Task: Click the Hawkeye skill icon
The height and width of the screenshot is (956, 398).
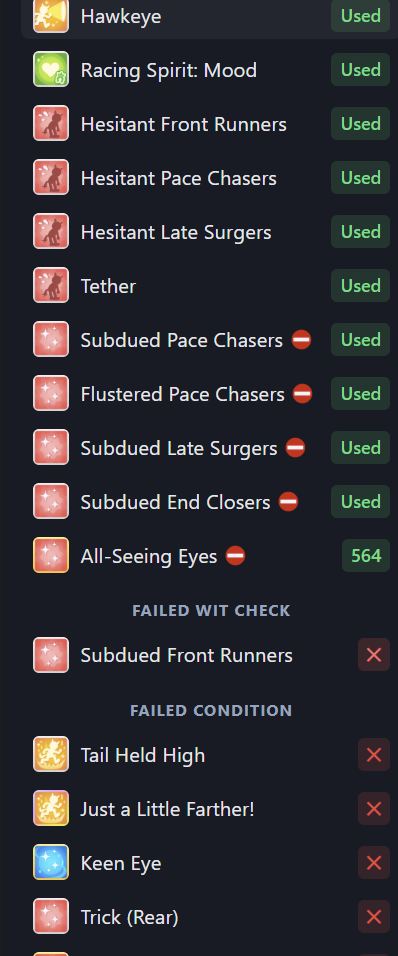Action: [x=51, y=16]
